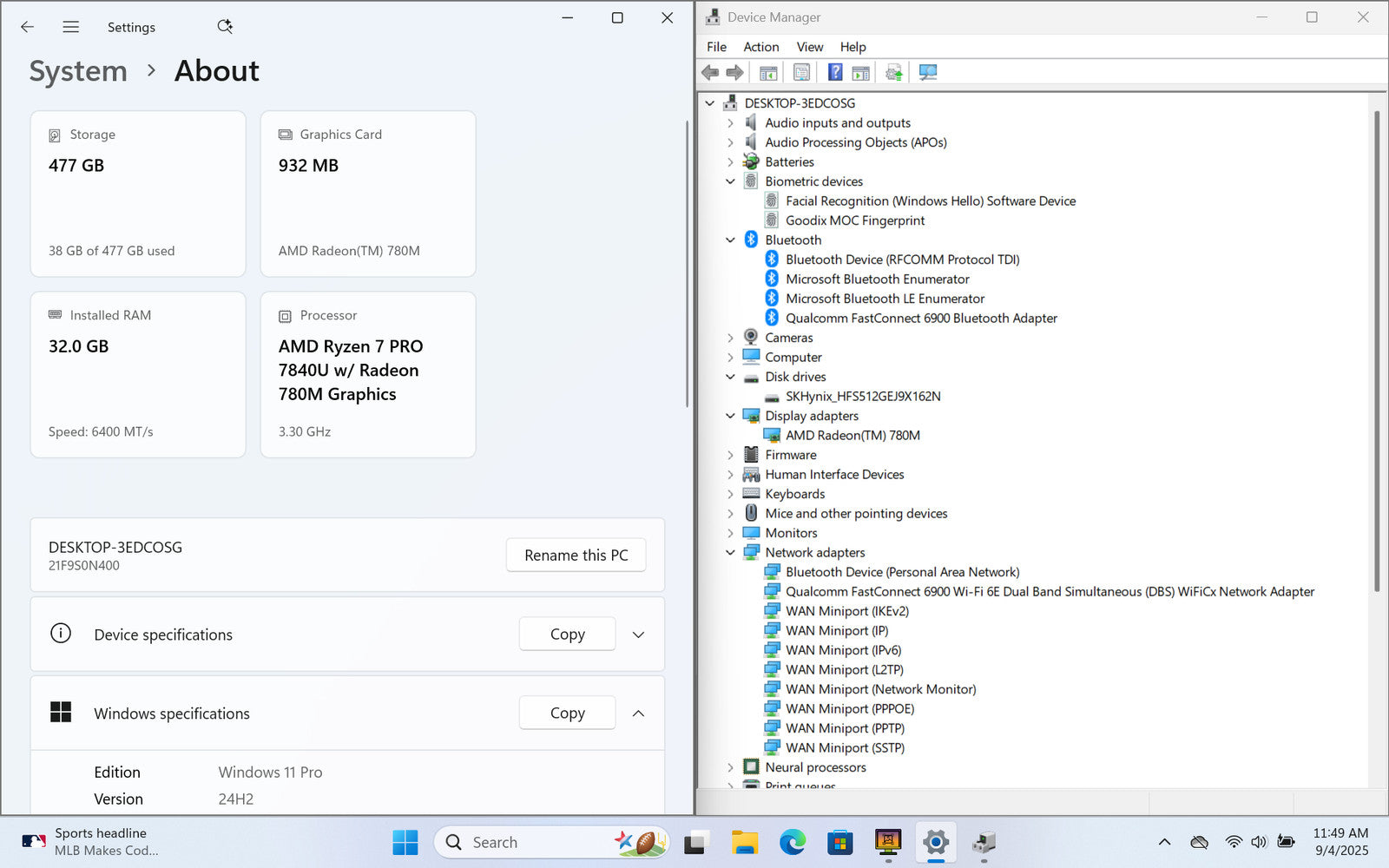The image size is (1389, 868).
Task: Open the Settings navigation hamburger menu
Action: click(x=71, y=27)
